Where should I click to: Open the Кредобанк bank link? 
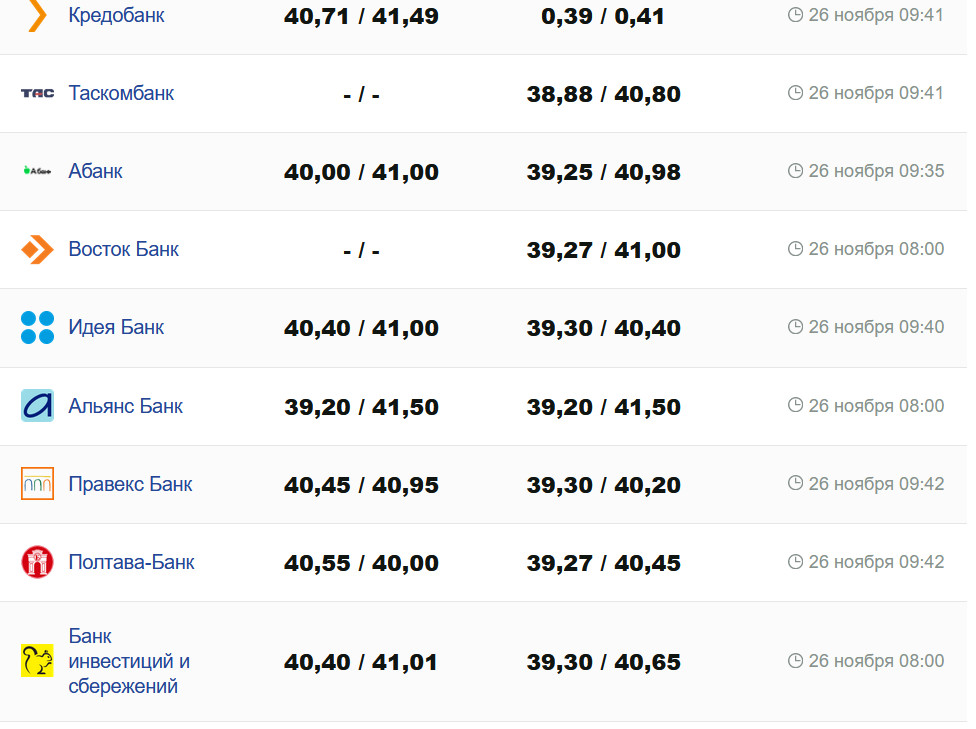tap(116, 15)
